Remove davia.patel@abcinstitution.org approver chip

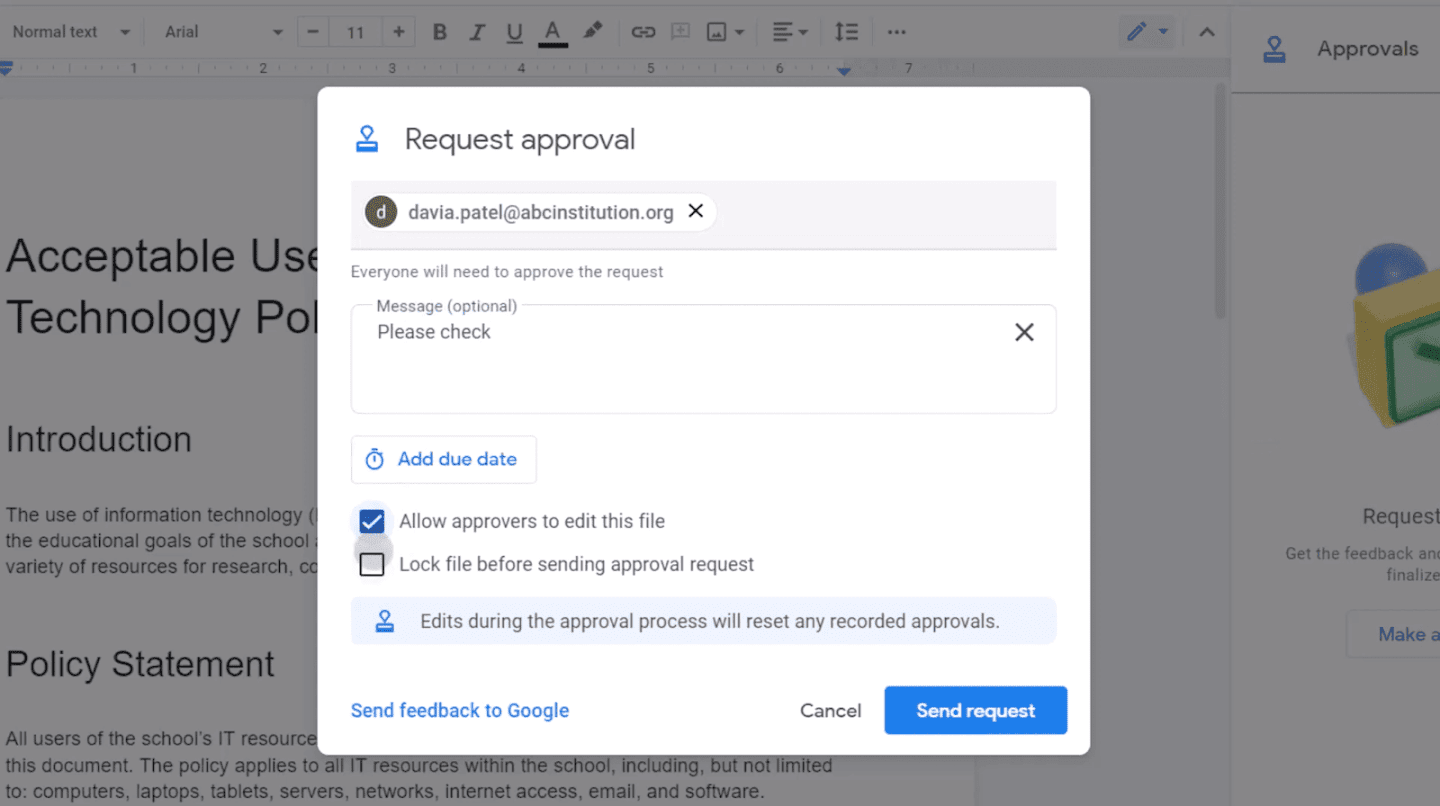pos(696,211)
